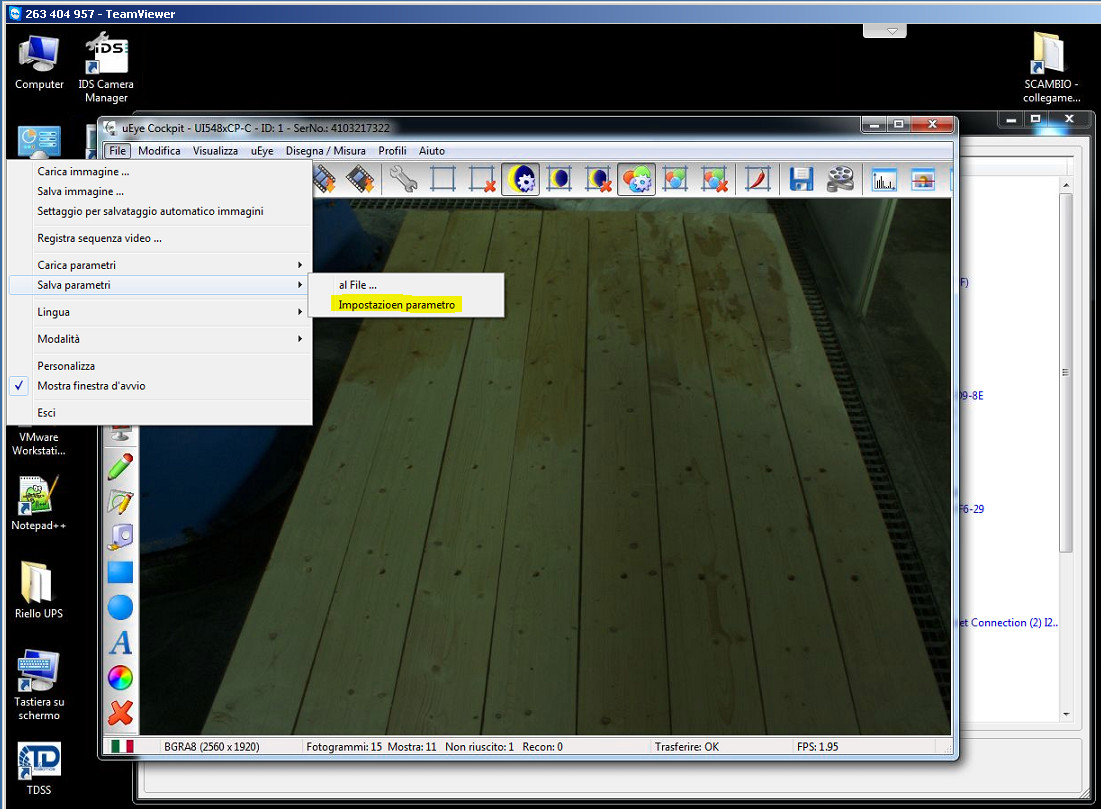Open the histogram view icon

tap(884, 179)
